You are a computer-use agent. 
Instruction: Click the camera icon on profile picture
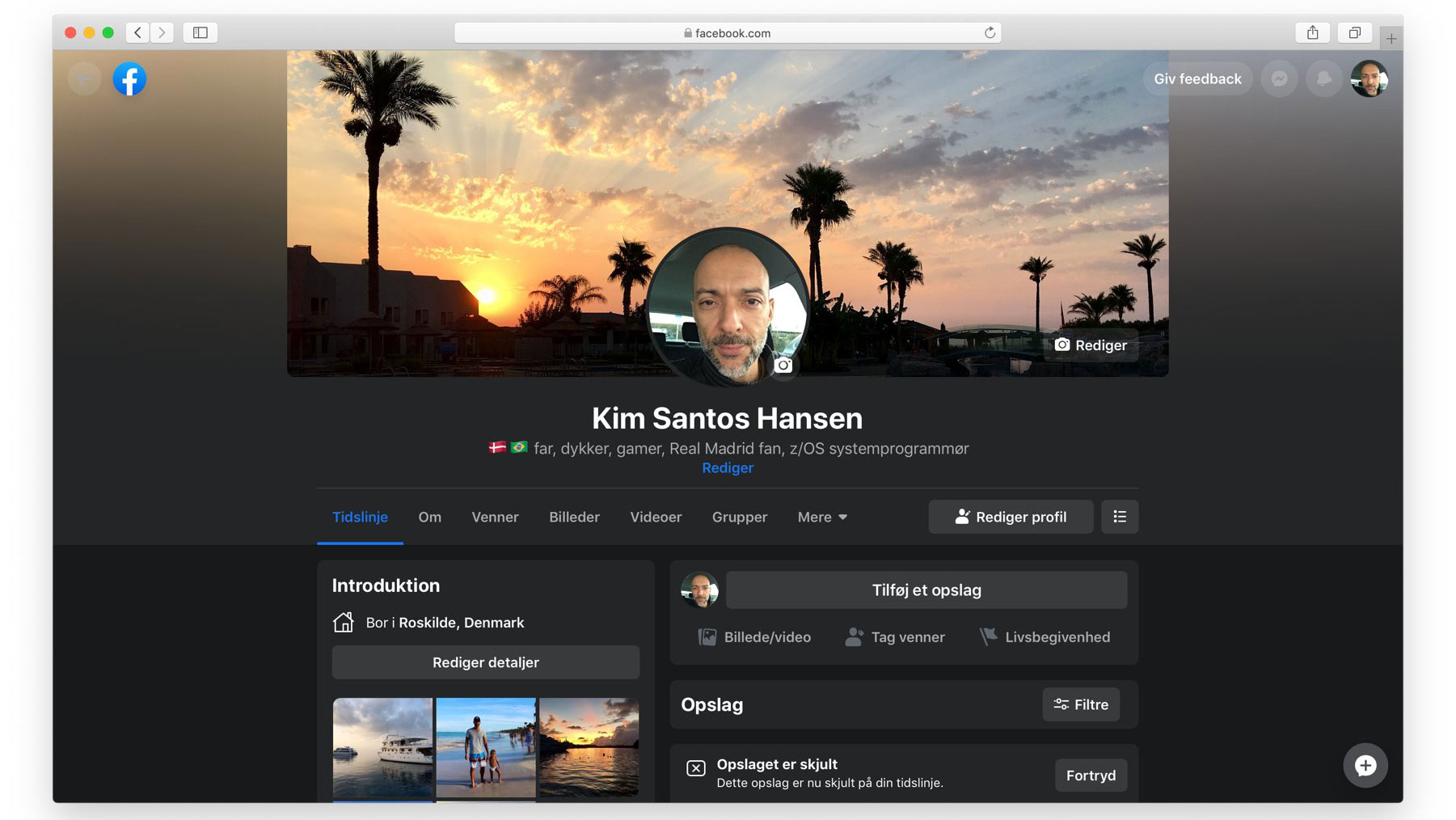(783, 365)
